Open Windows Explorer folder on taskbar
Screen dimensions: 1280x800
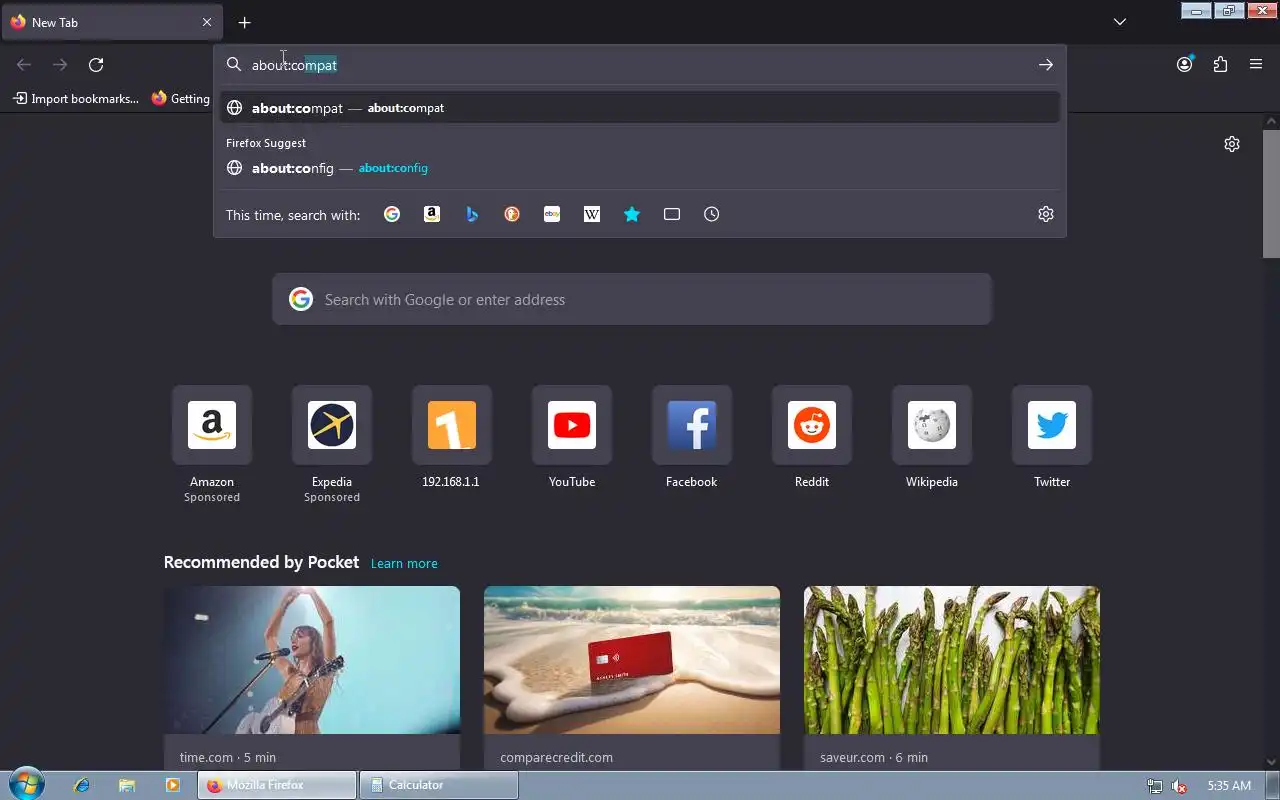[127, 786]
